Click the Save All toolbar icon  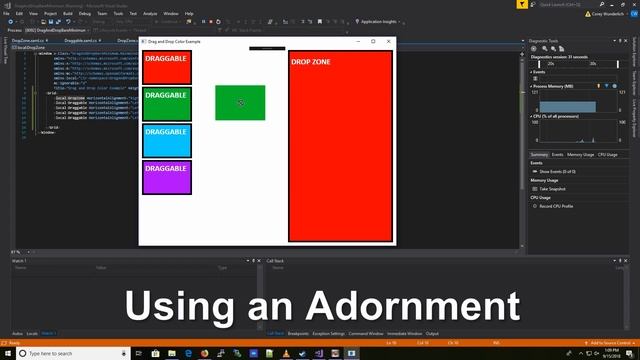click(58, 22)
